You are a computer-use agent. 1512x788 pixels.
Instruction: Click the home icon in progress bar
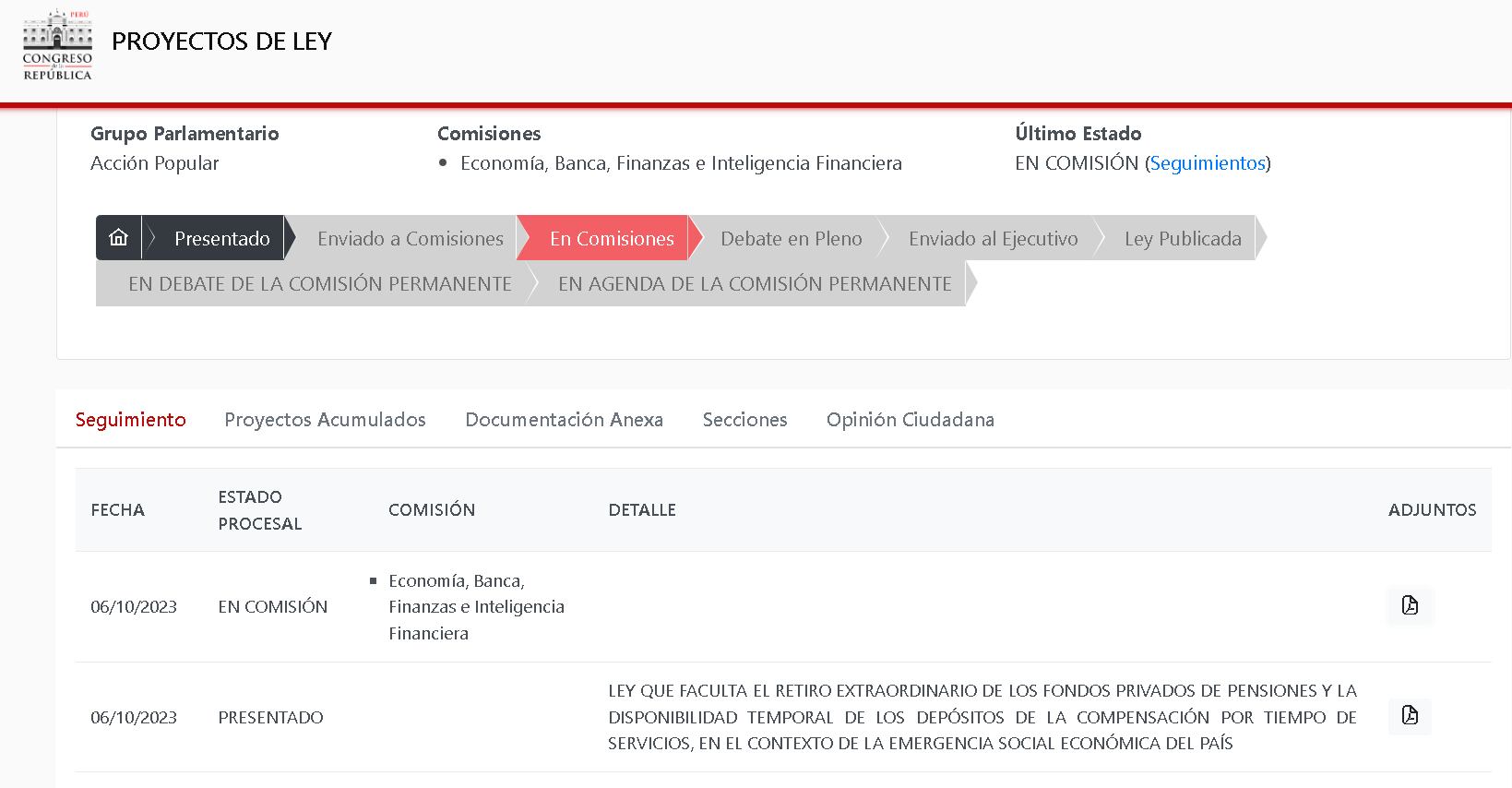point(118,238)
